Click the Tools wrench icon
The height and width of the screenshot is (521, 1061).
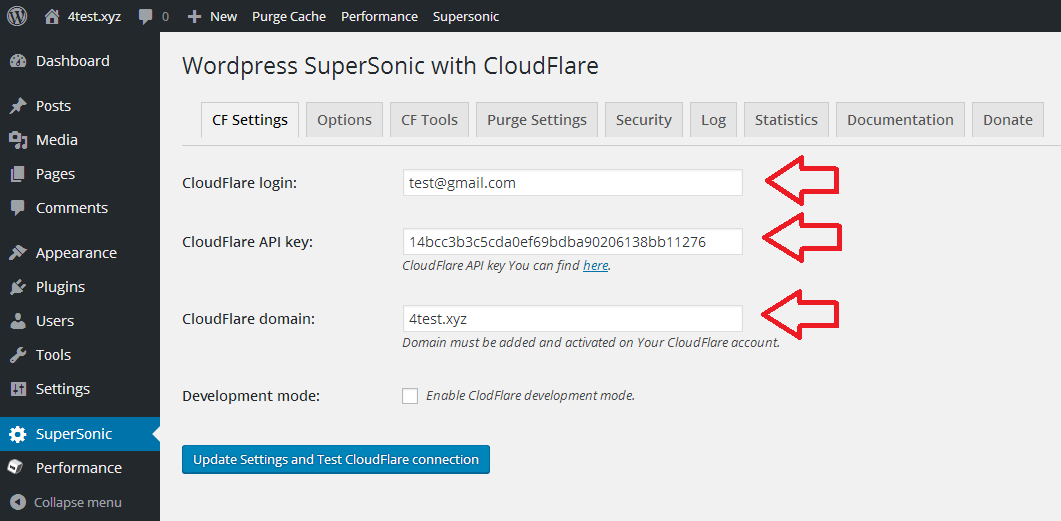pyautogui.click(x=18, y=355)
